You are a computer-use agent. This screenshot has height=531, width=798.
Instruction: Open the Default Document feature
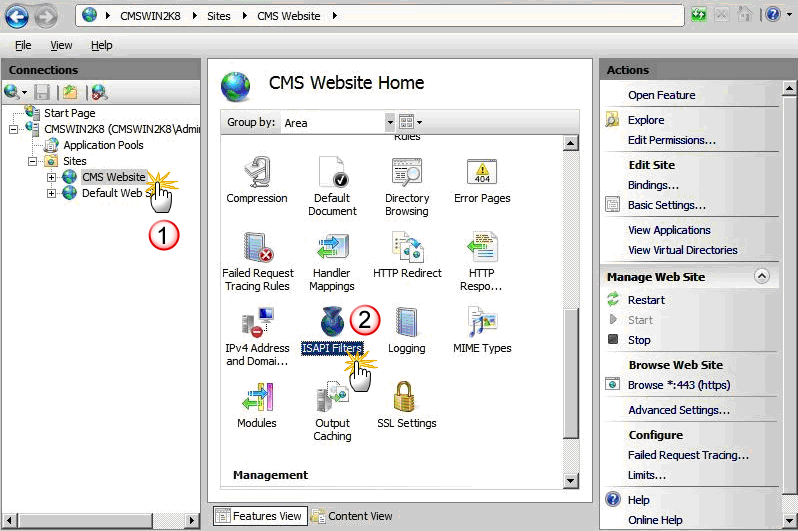(332, 173)
